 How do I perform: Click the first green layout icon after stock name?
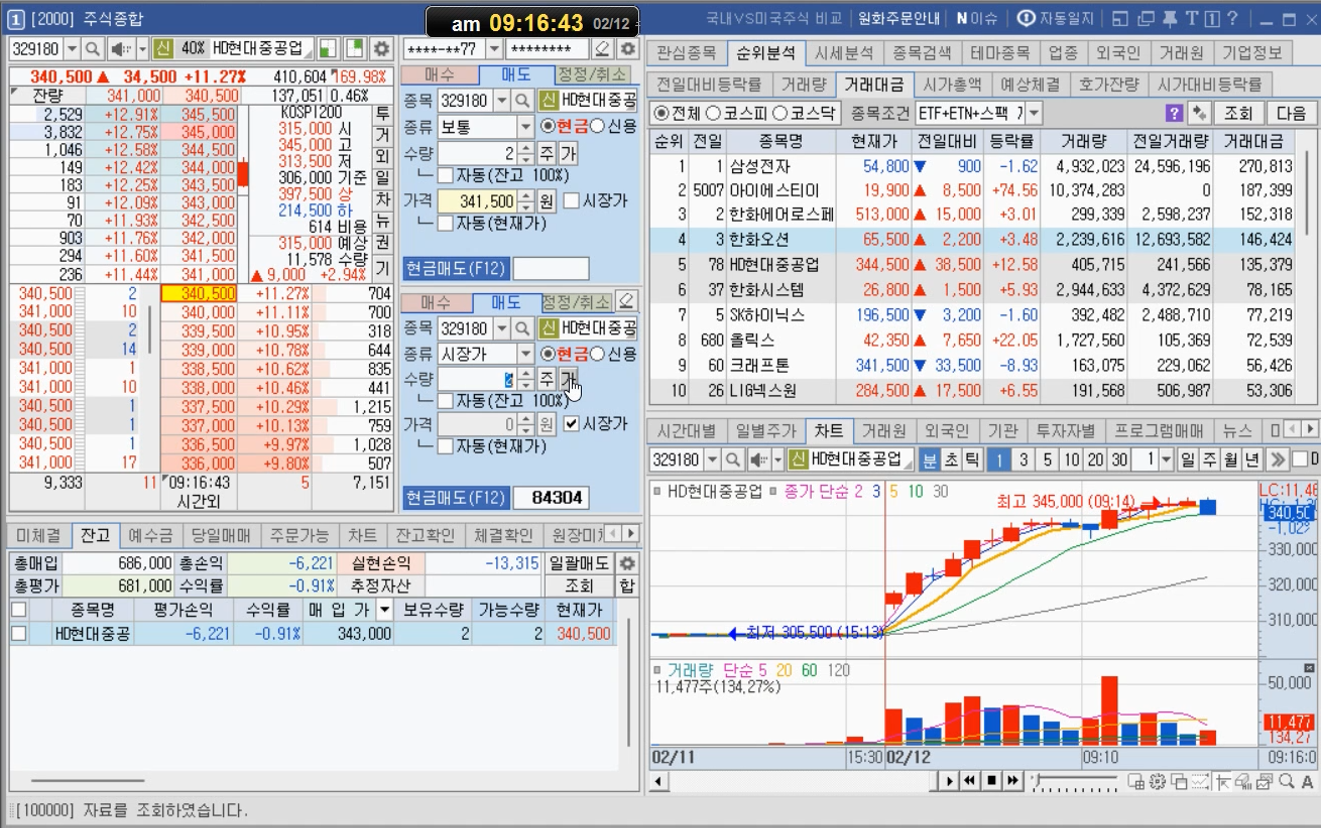[x=327, y=48]
